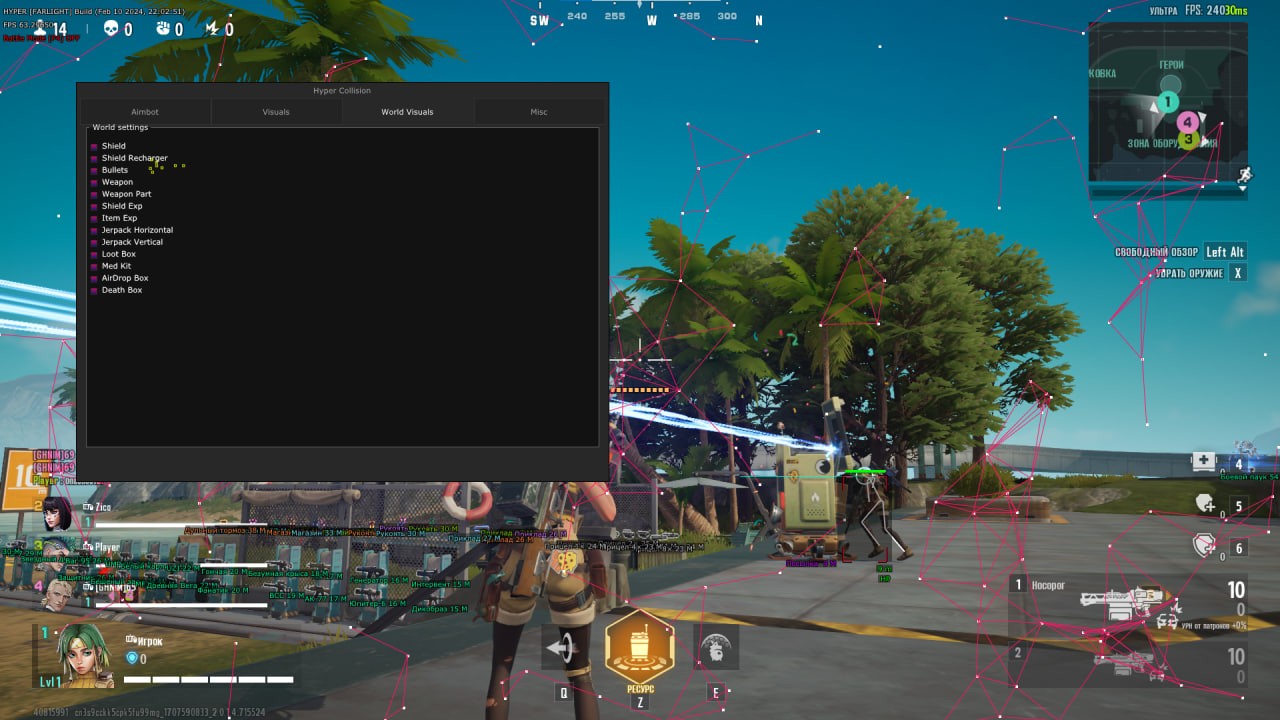The width and height of the screenshot is (1280, 720).
Task: Click the Left Alt free look button
Action: click(x=1224, y=252)
